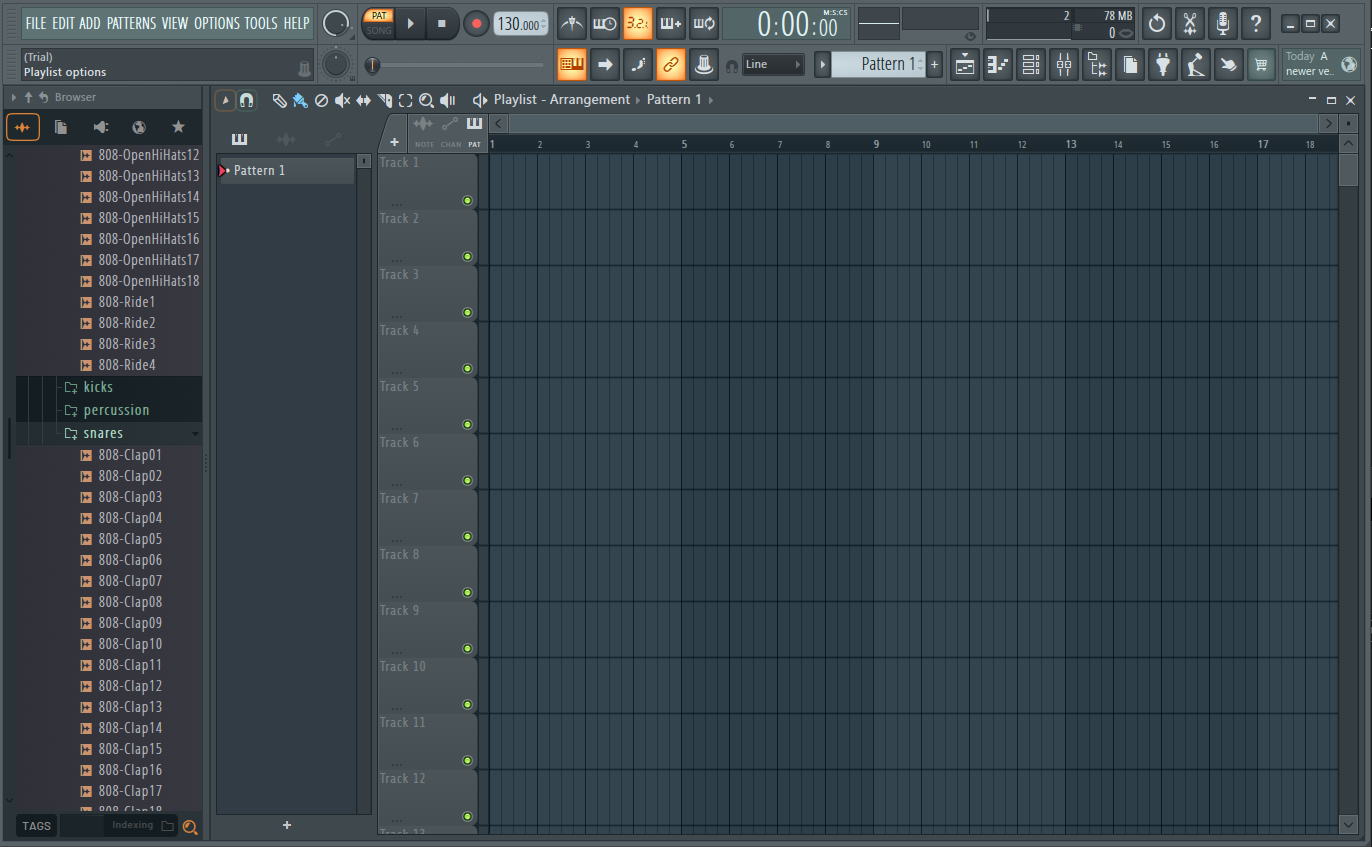Click the copy files icon in toolbar
The width and height of the screenshot is (1372, 847).
tap(1130, 65)
